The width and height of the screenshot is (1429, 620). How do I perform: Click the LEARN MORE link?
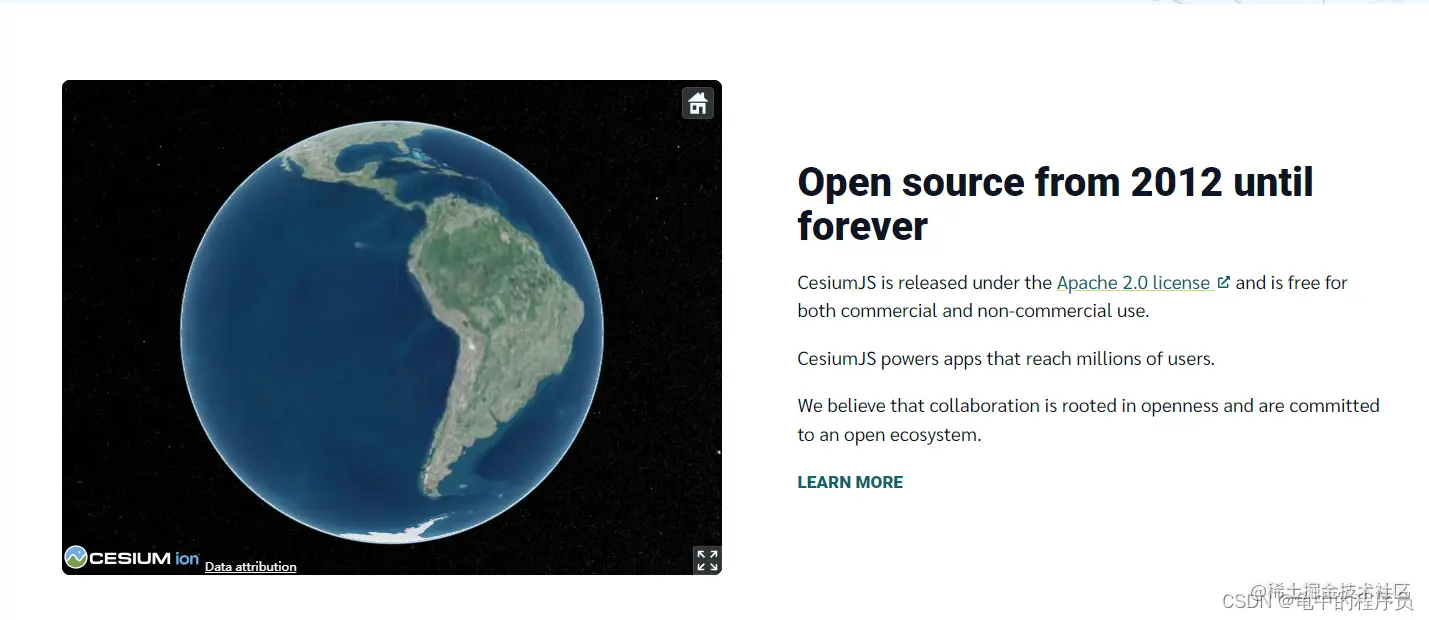click(x=850, y=482)
